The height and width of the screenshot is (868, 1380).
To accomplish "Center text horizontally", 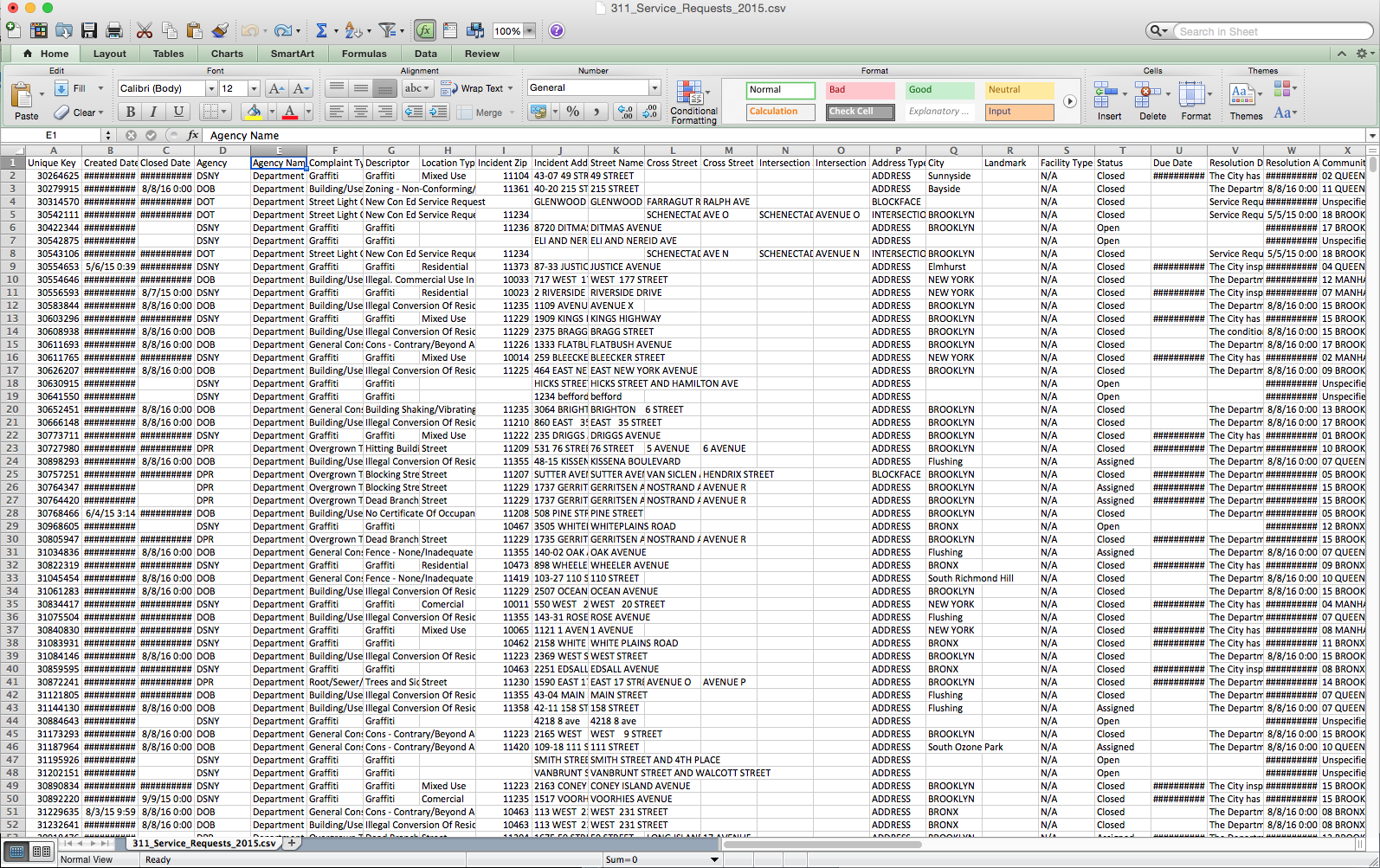I will [361, 112].
